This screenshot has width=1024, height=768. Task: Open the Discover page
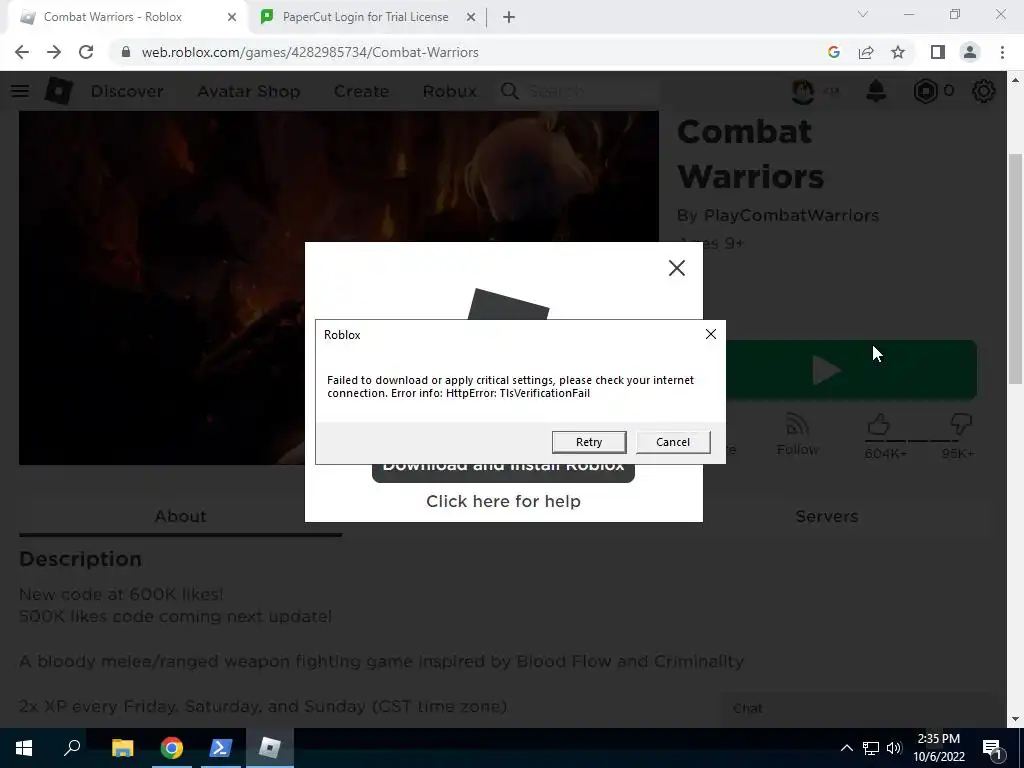coord(127,91)
